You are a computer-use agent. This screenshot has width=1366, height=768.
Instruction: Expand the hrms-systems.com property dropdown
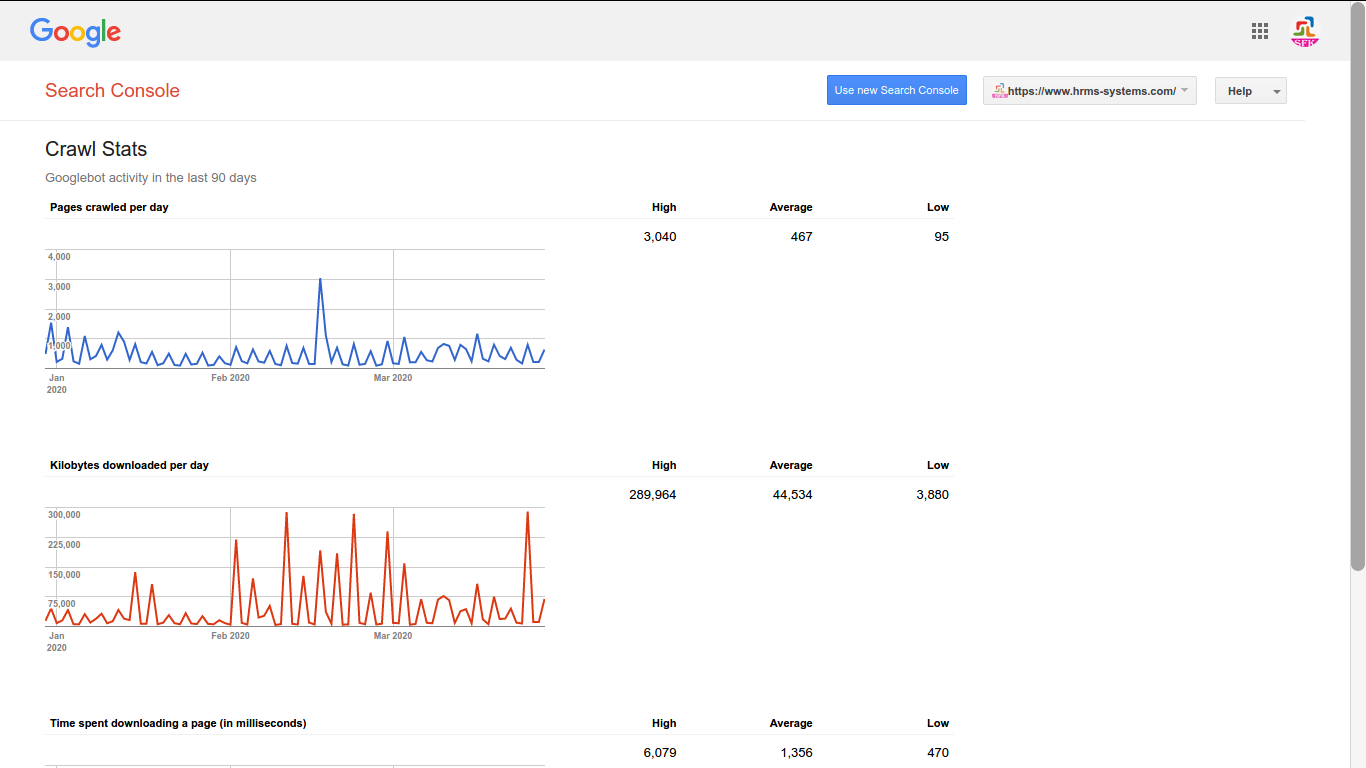tap(1089, 91)
